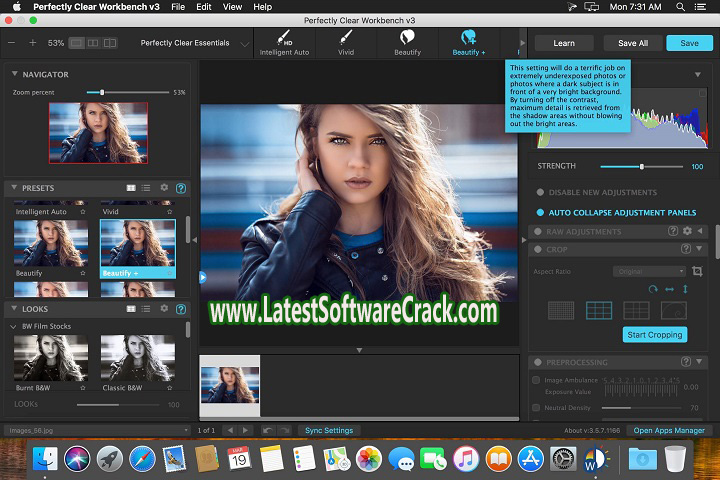
Task: Collapse the Navigator panel
Action: 14,74
